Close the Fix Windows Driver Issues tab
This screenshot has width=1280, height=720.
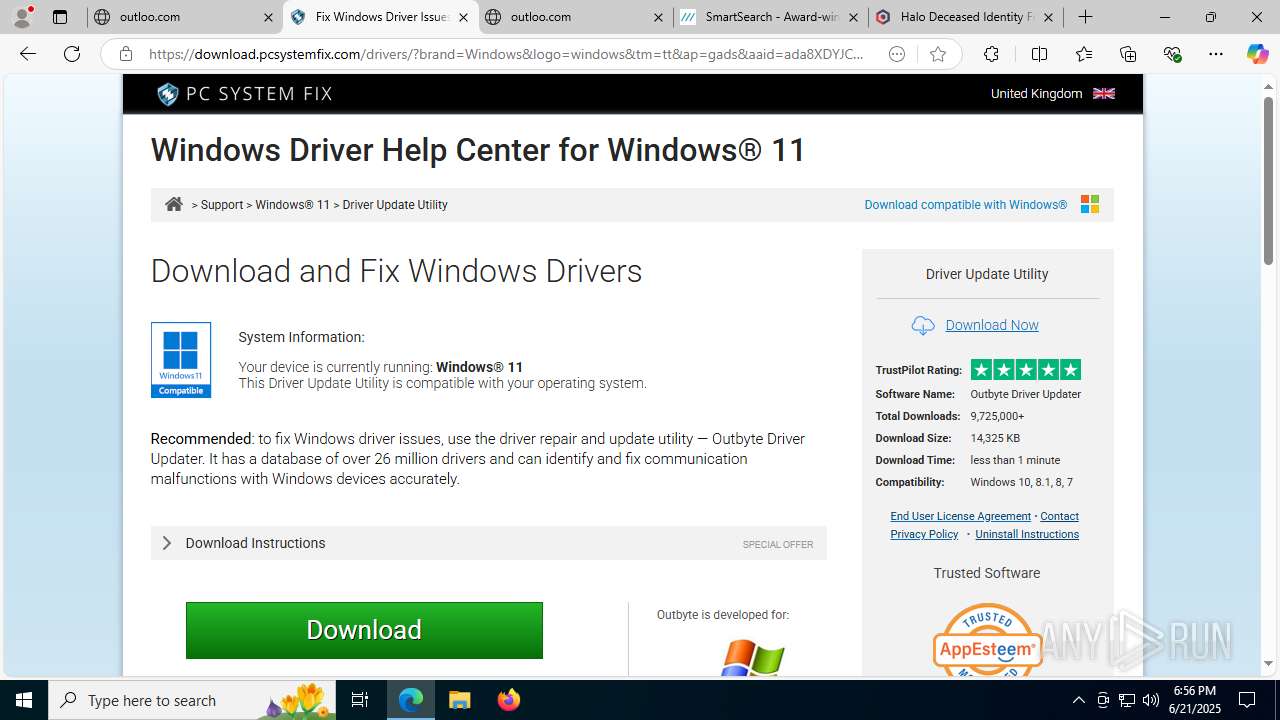[463, 17]
